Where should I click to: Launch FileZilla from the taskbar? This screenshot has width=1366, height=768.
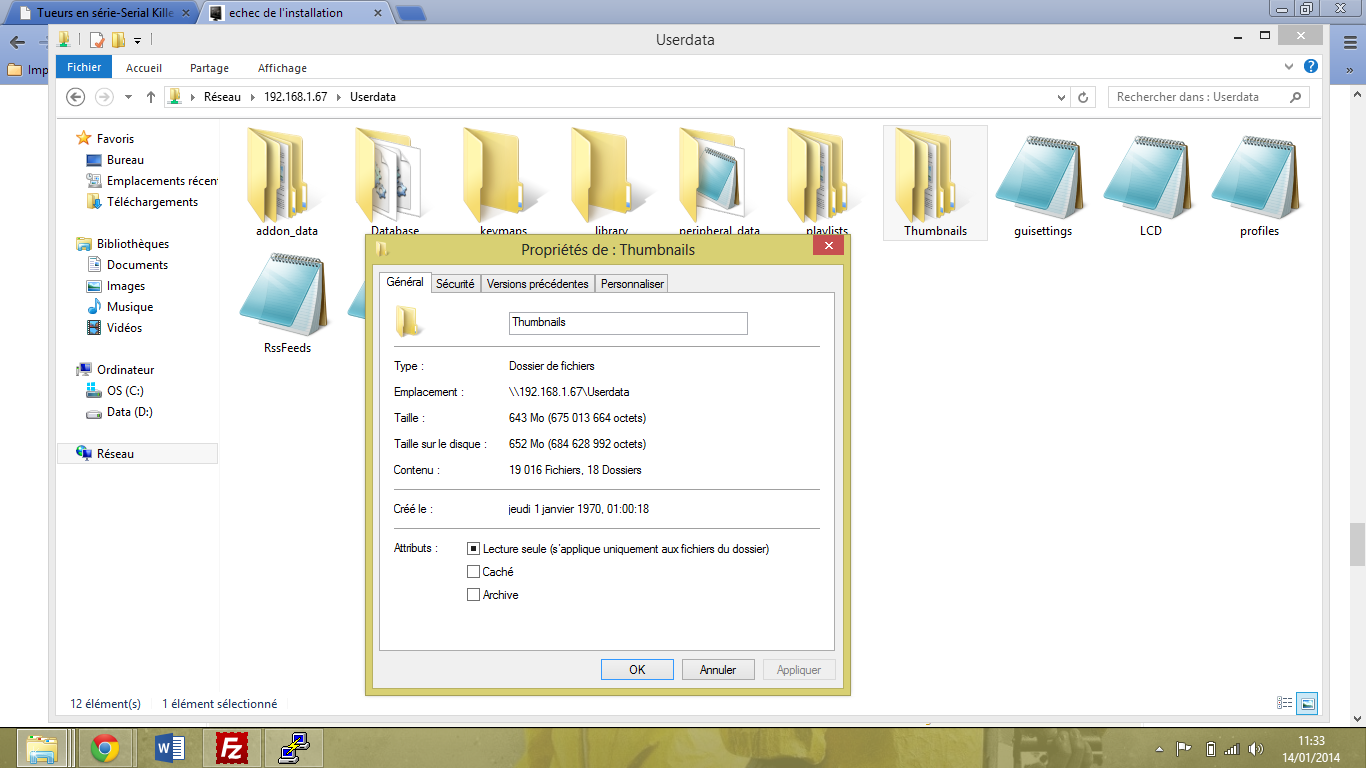[x=232, y=748]
